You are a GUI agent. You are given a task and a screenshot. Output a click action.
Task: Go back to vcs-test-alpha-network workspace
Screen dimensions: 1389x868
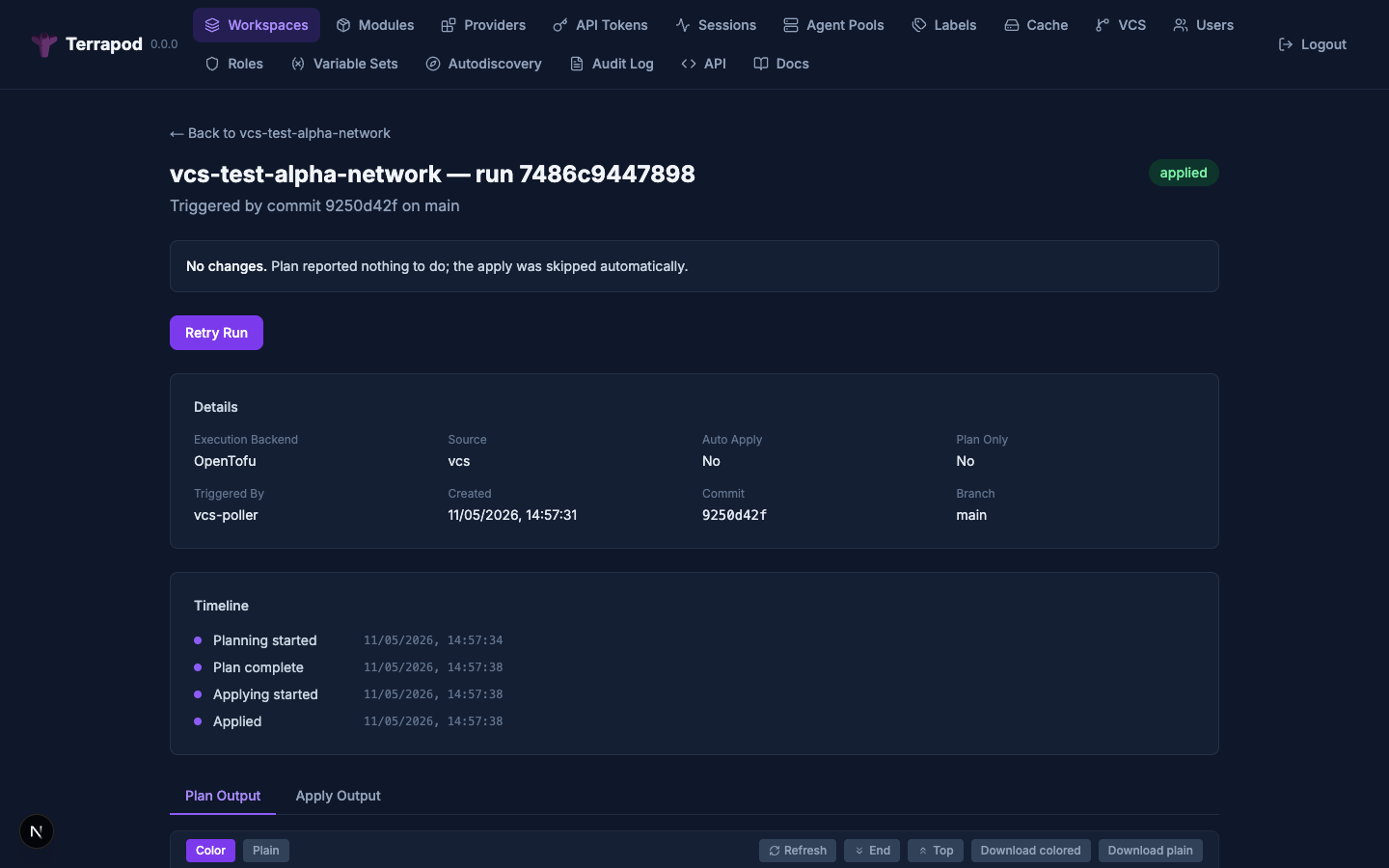click(280, 133)
